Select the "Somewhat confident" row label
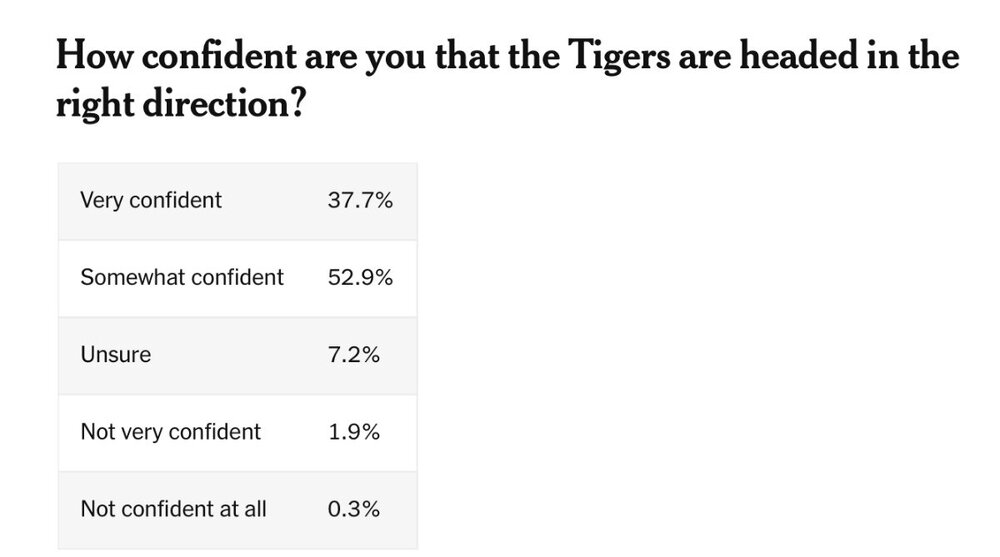This screenshot has width=1000, height=557. (182, 277)
